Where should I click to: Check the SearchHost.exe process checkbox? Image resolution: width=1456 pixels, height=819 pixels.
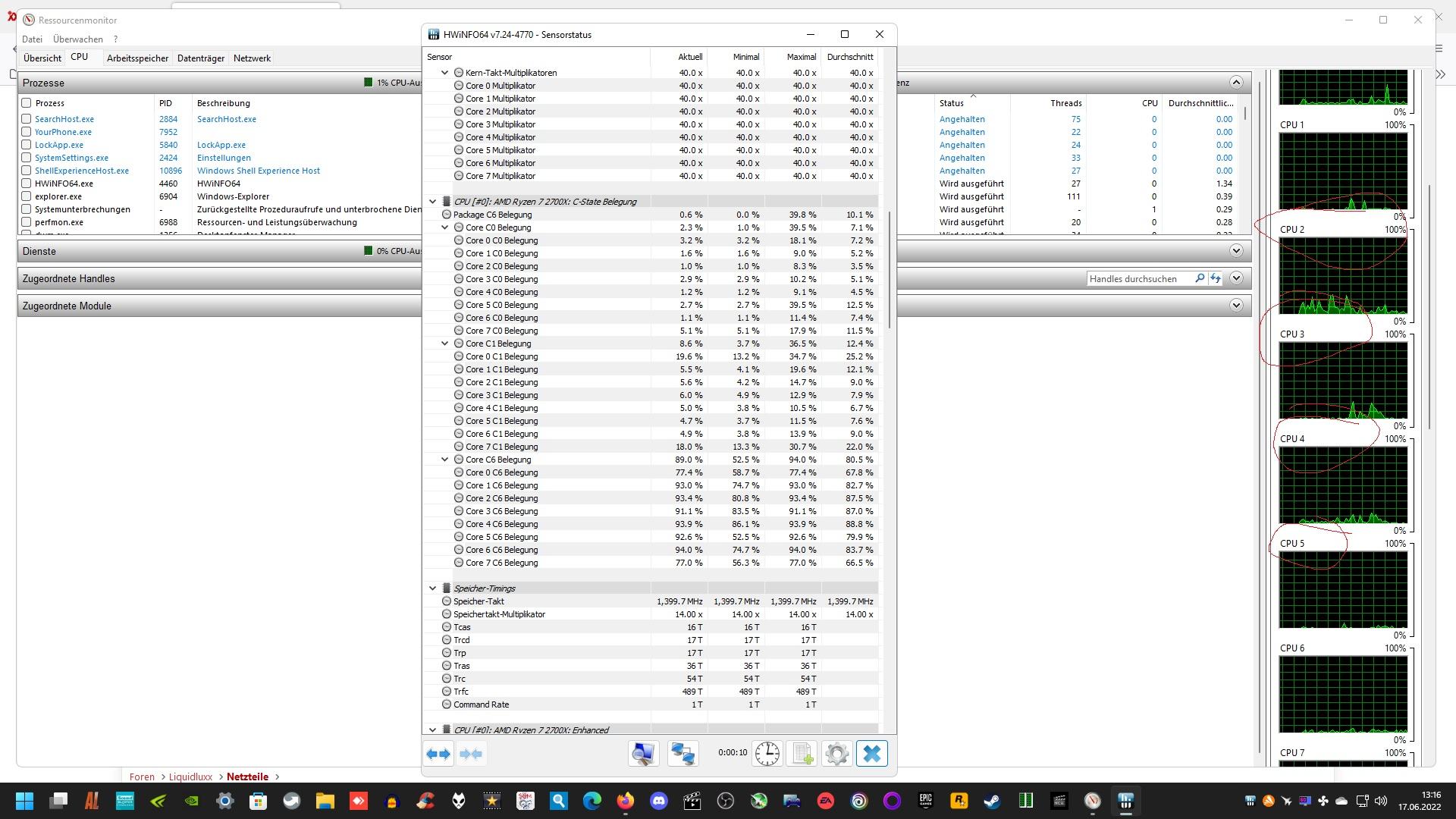(27, 119)
